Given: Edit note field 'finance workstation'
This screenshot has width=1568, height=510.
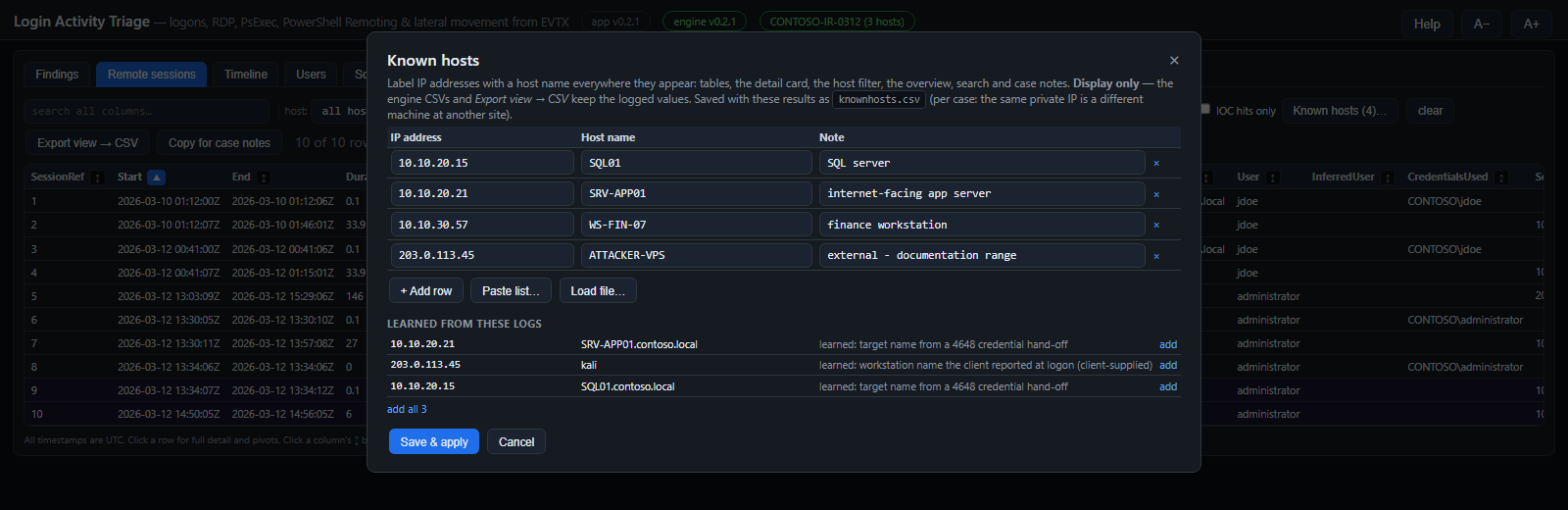Looking at the screenshot, I should [x=982, y=226].
